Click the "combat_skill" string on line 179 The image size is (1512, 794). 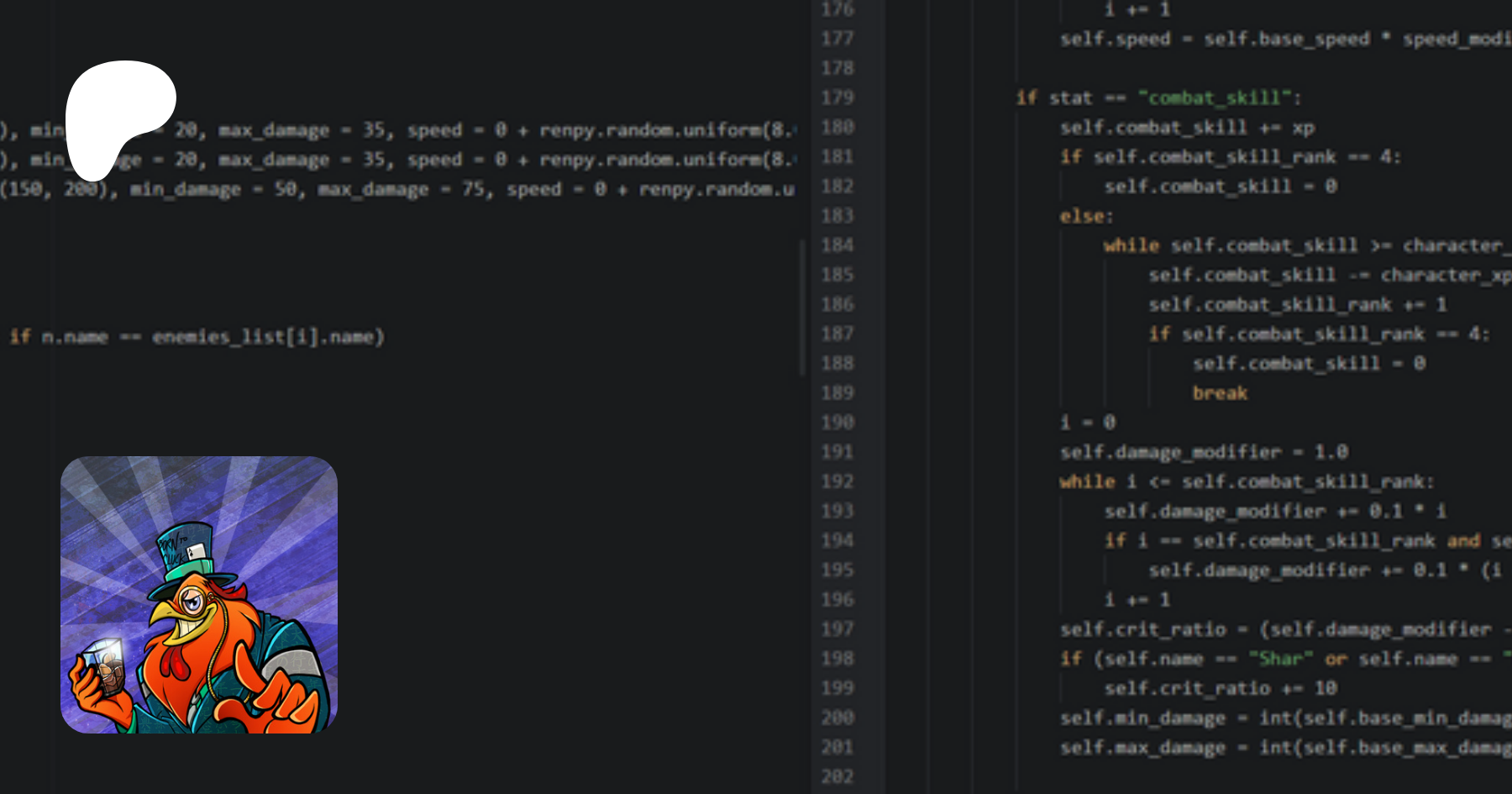1214,98
